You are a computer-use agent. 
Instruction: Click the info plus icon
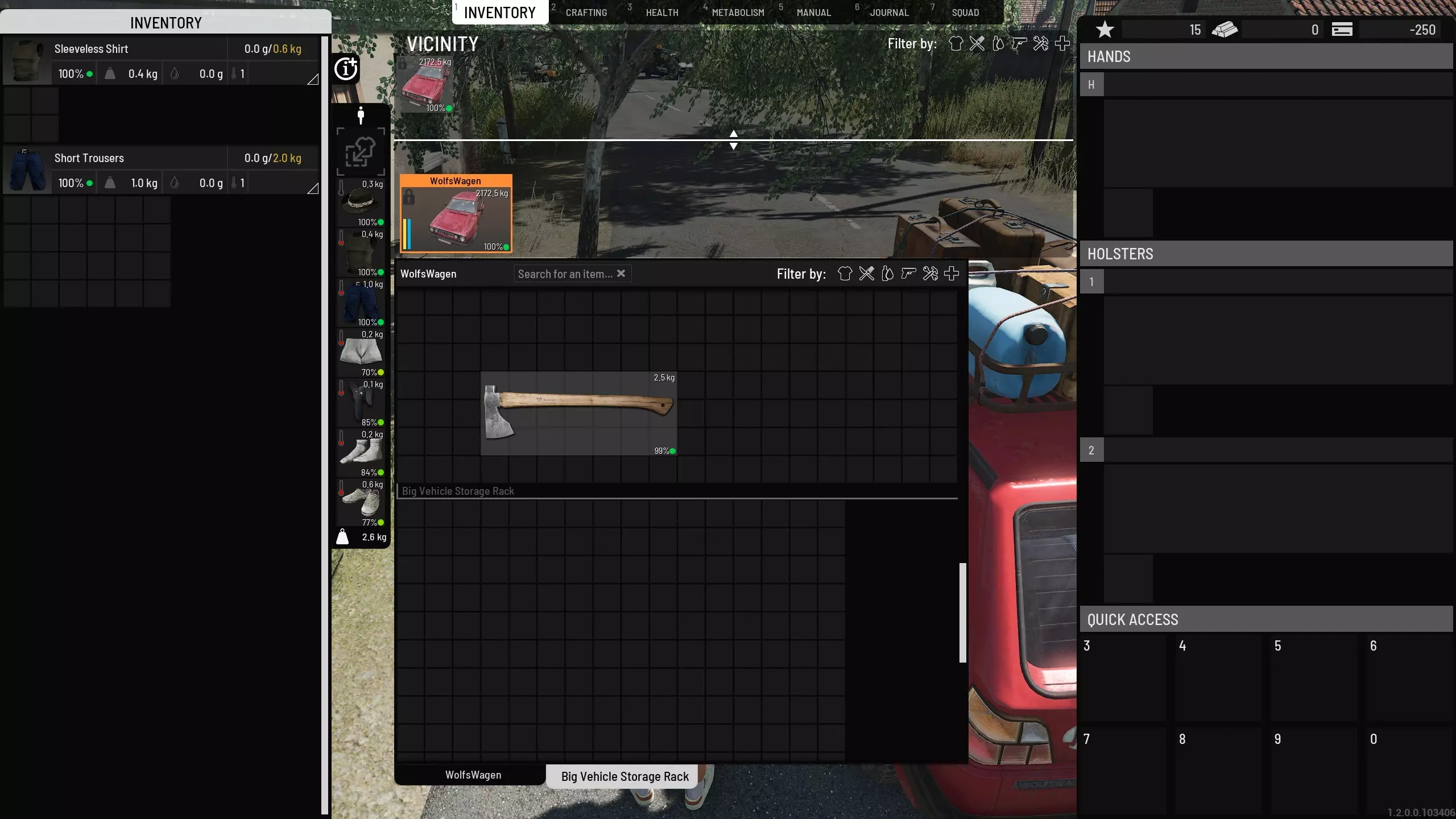(x=346, y=69)
